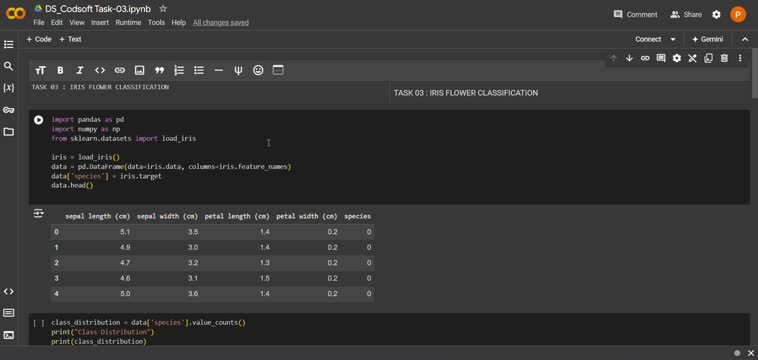Click the species column header
Screen dimensions: 758x360
(x=357, y=216)
